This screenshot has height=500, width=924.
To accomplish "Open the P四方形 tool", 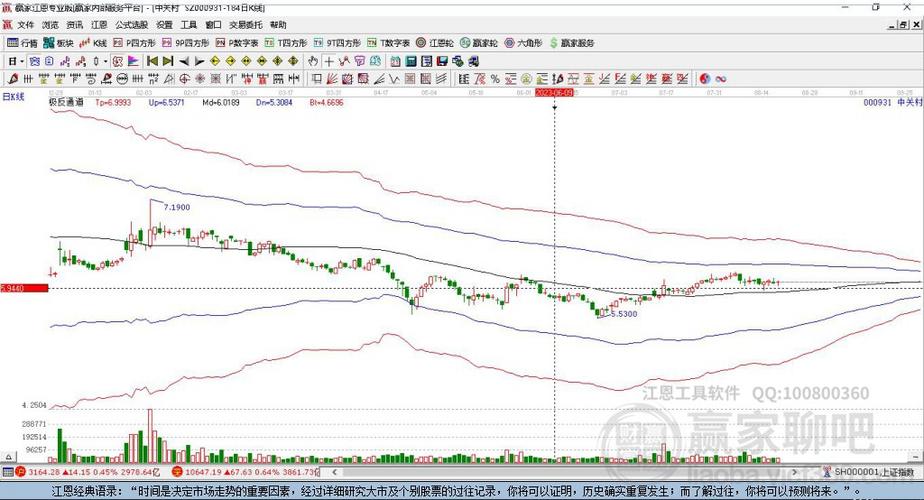I will pos(134,43).
